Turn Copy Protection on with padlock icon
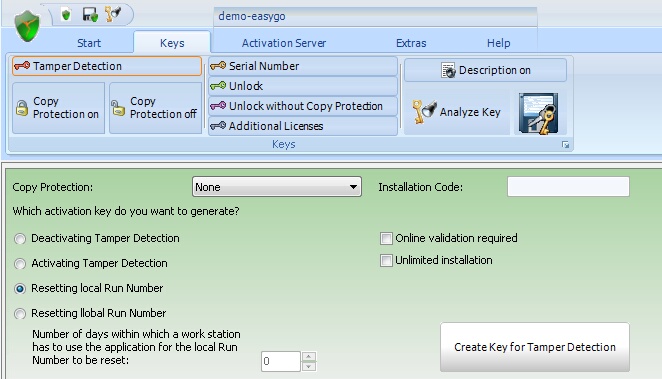The image size is (662, 379). point(58,108)
